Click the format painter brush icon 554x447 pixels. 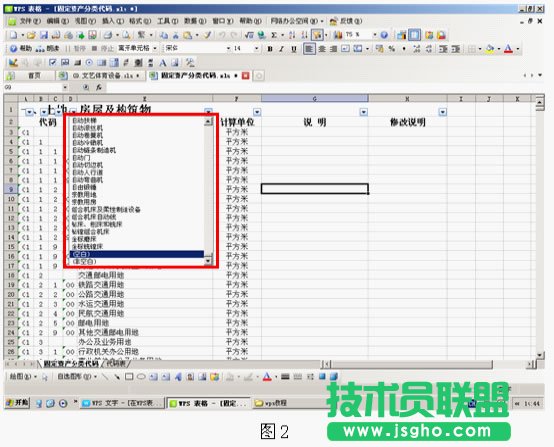click(x=208, y=35)
